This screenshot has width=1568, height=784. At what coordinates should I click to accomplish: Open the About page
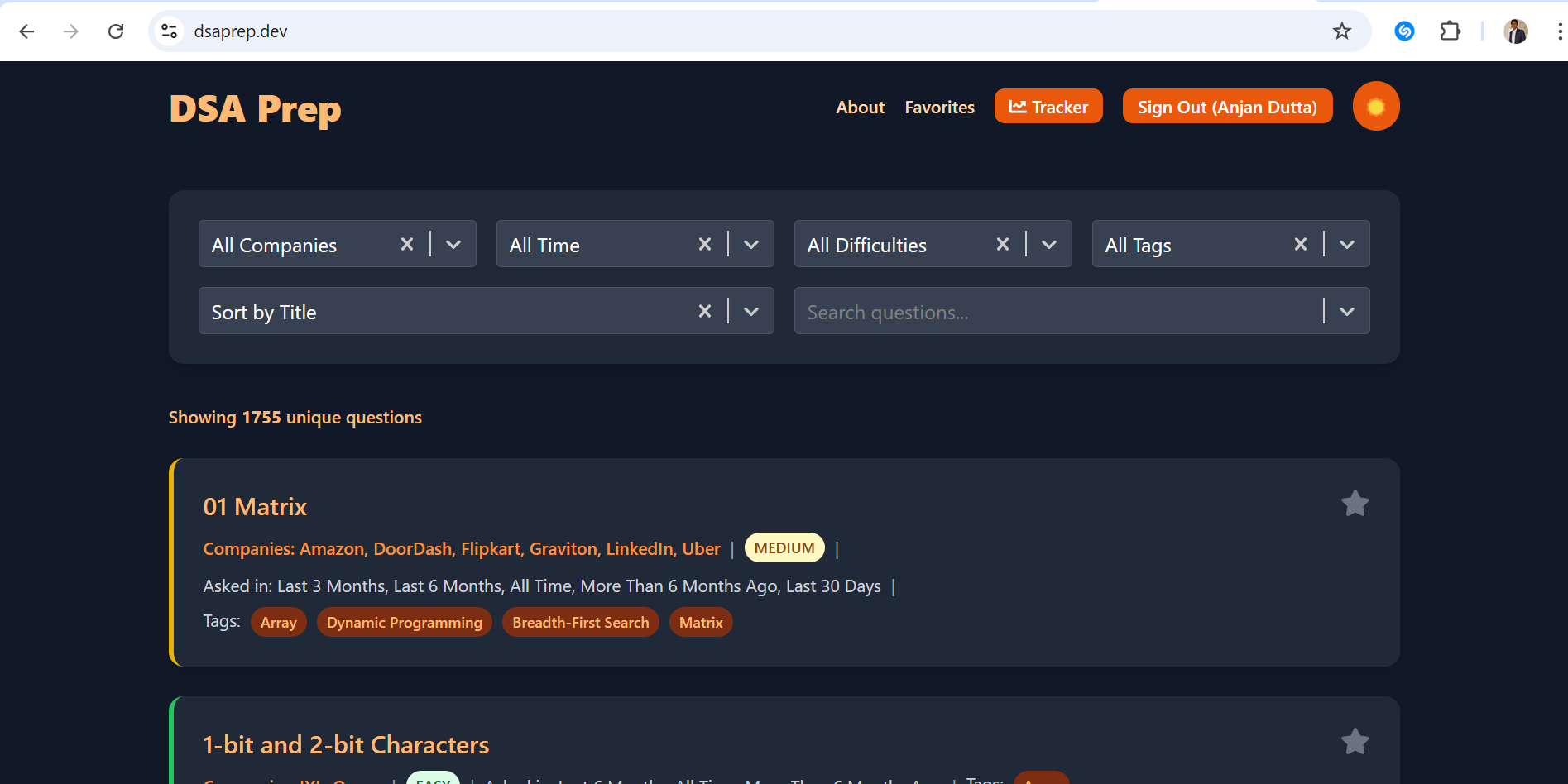pyautogui.click(x=860, y=107)
